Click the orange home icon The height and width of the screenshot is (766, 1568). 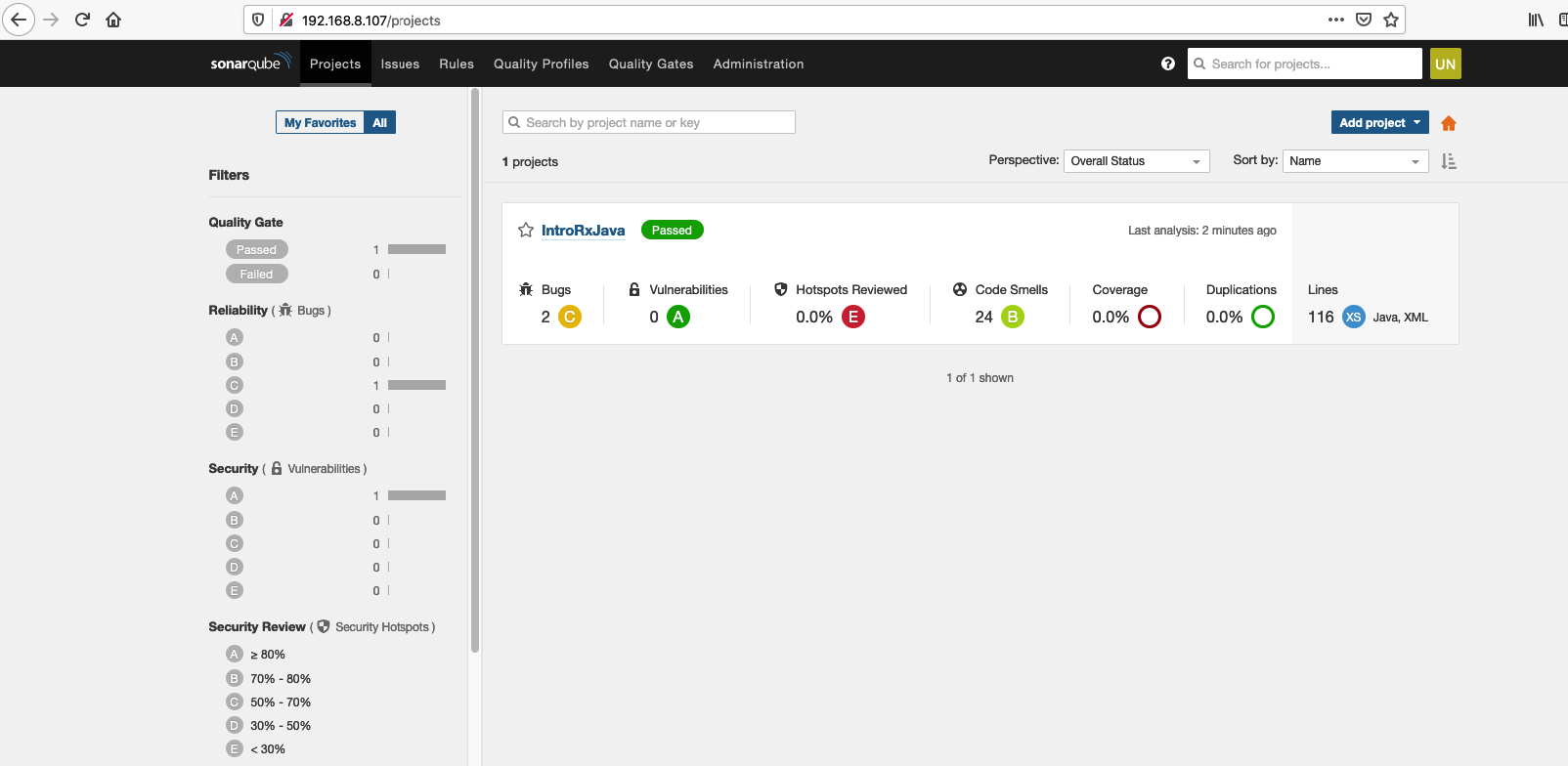pyautogui.click(x=1449, y=123)
